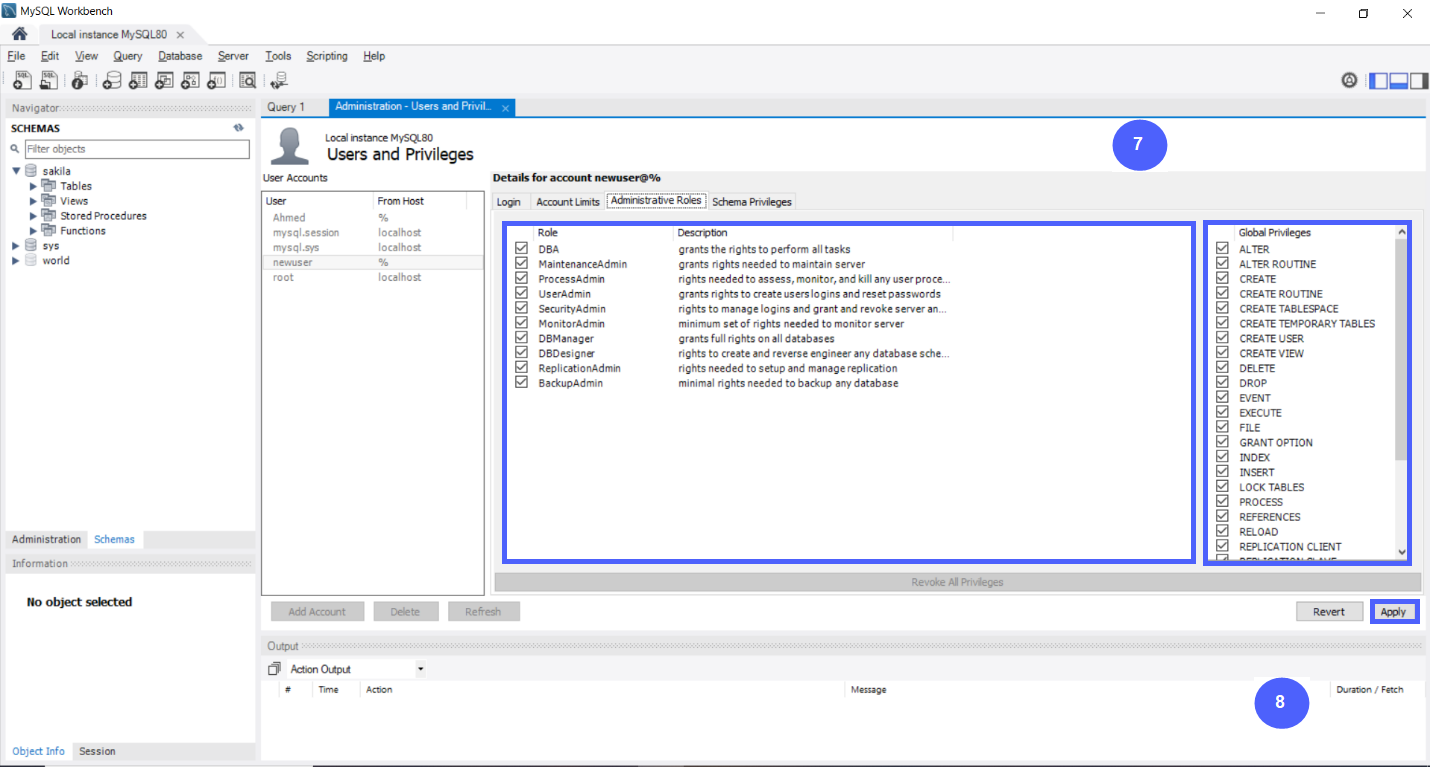Open SQL script file toolbar icon

pos(48,80)
